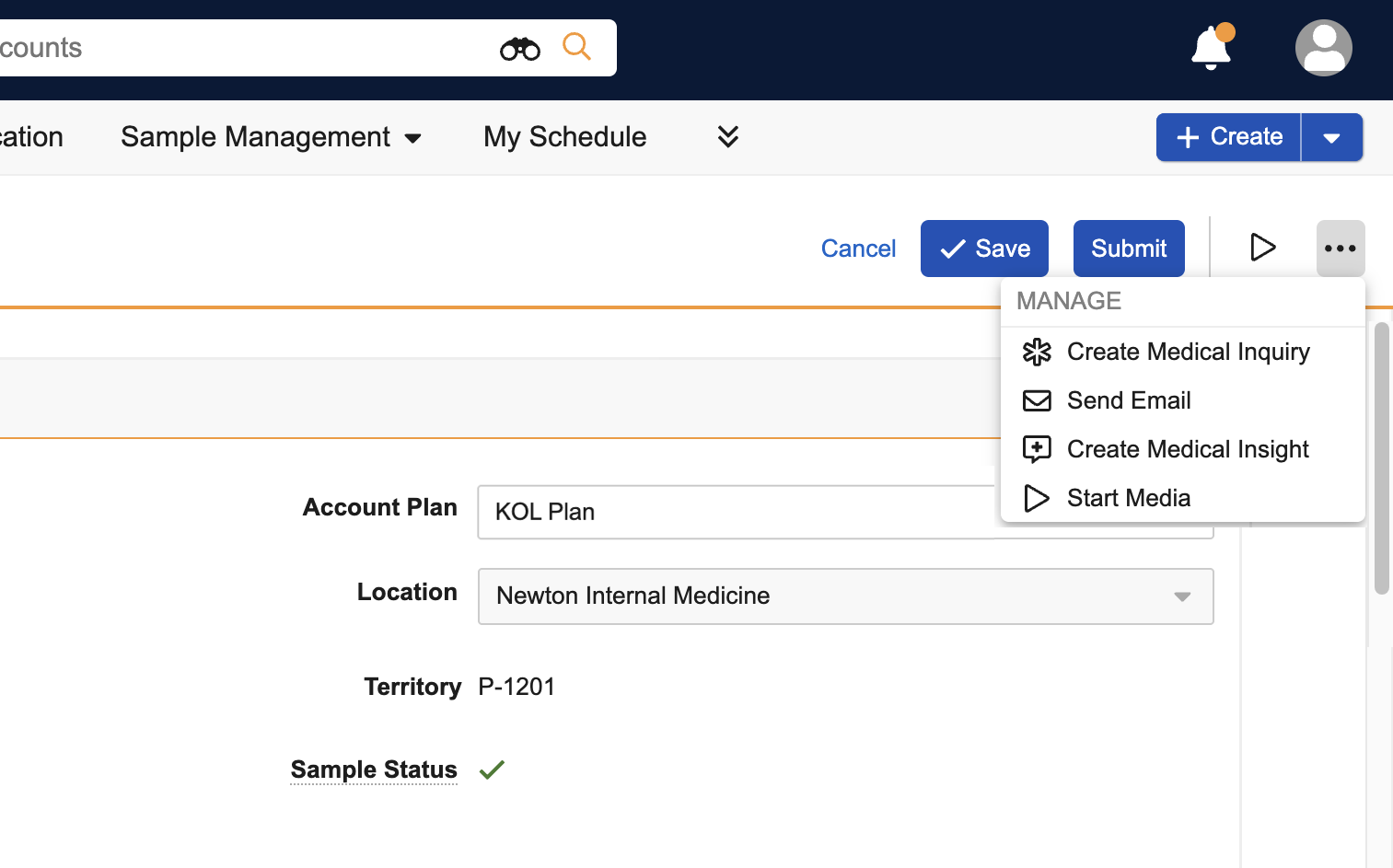Image resolution: width=1393 pixels, height=868 pixels.
Task: Click the vertical scrollbar on the right
Action: pyautogui.click(x=1381, y=458)
